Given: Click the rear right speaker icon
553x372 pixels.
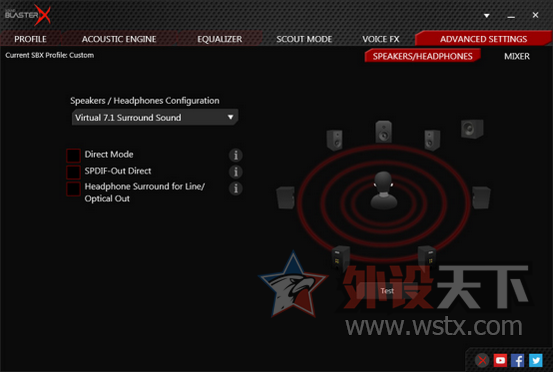Looking at the screenshot, I should (x=427, y=257).
